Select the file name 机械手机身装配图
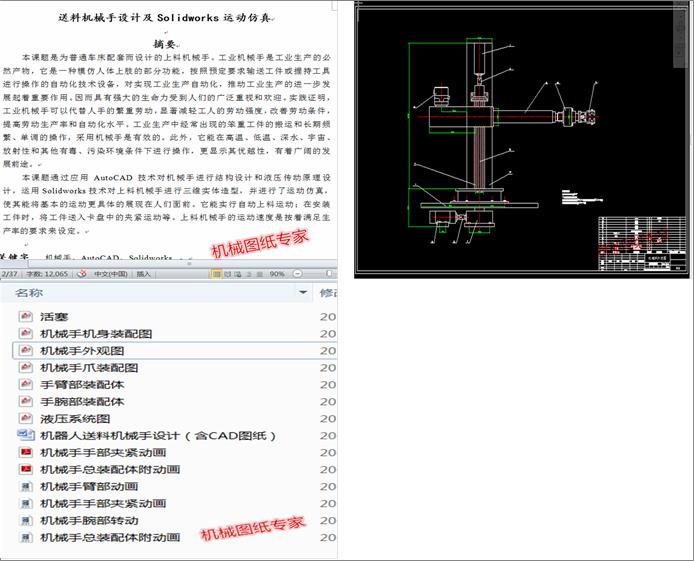The image size is (694, 561). tap(96, 334)
